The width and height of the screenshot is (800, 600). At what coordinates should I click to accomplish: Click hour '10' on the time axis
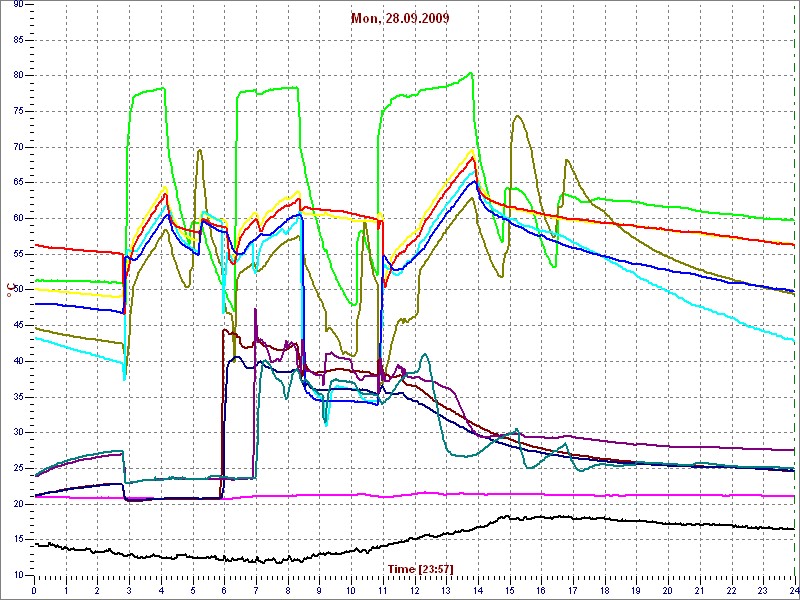pyautogui.click(x=351, y=590)
